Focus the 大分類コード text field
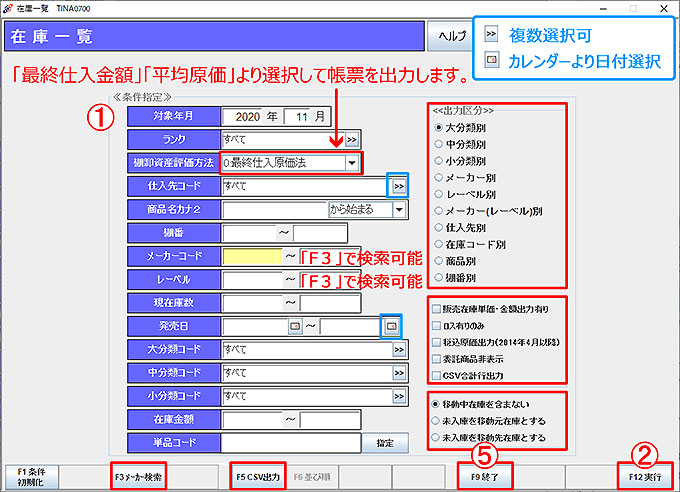The width and height of the screenshot is (680, 492). [307, 350]
